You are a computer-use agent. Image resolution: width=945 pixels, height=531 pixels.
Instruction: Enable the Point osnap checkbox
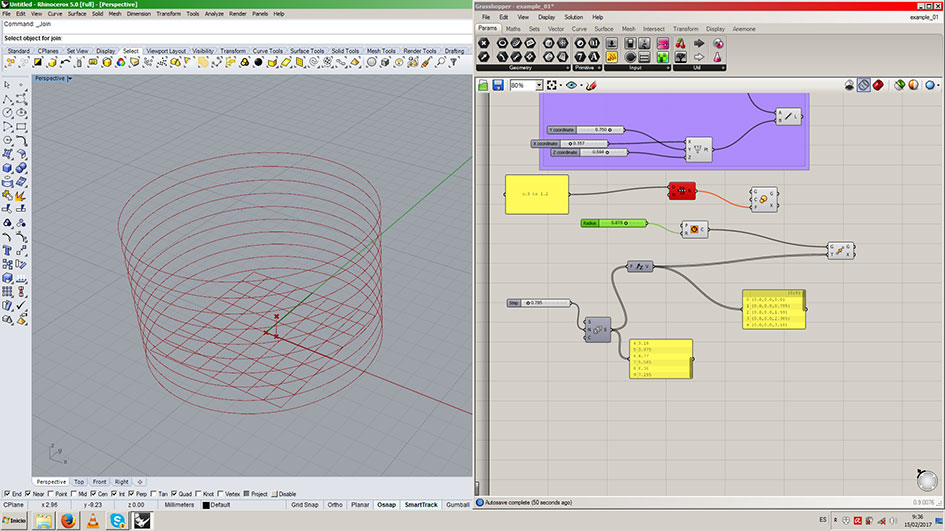[49, 494]
